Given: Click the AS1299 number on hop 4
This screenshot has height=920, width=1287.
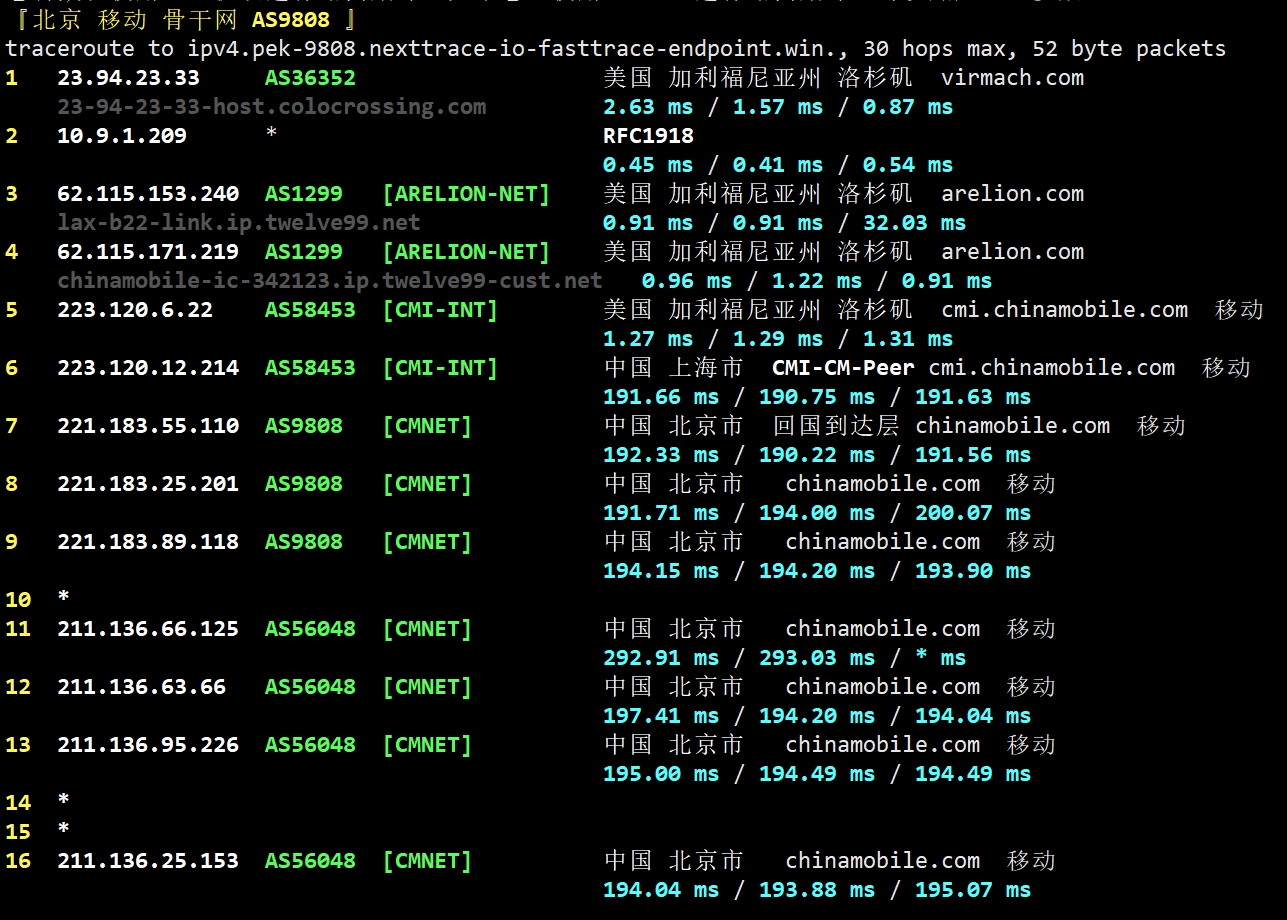Looking at the screenshot, I should click(x=304, y=252).
